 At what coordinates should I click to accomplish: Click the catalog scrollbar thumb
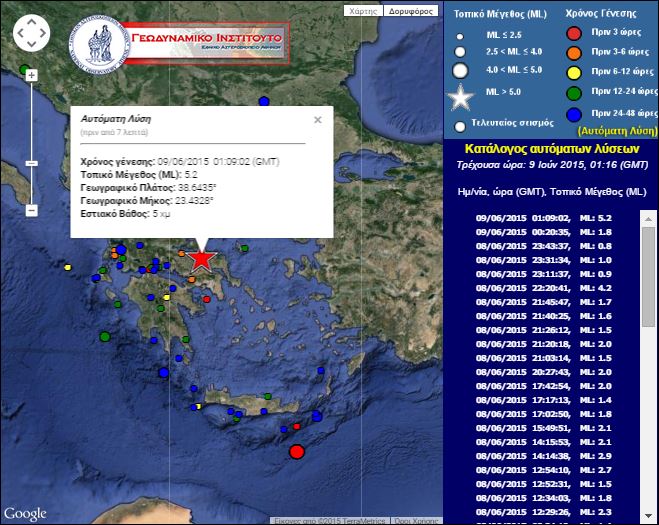[648, 277]
